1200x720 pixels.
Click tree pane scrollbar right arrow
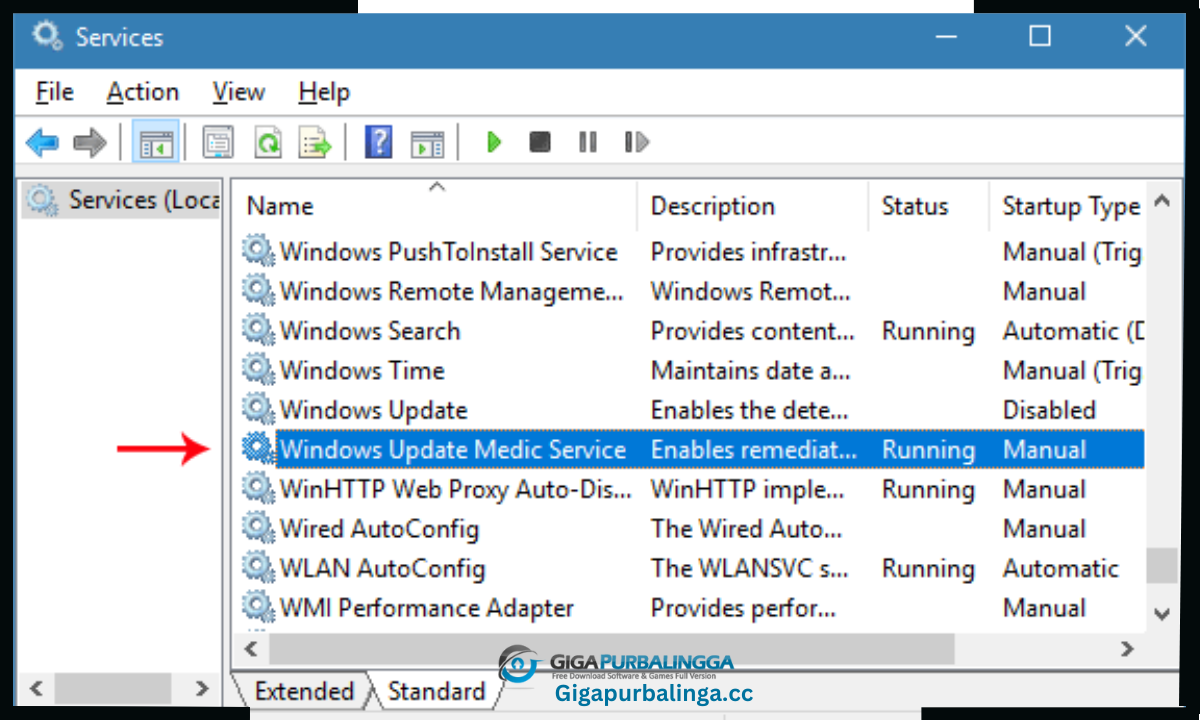click(x=201, y=688)
